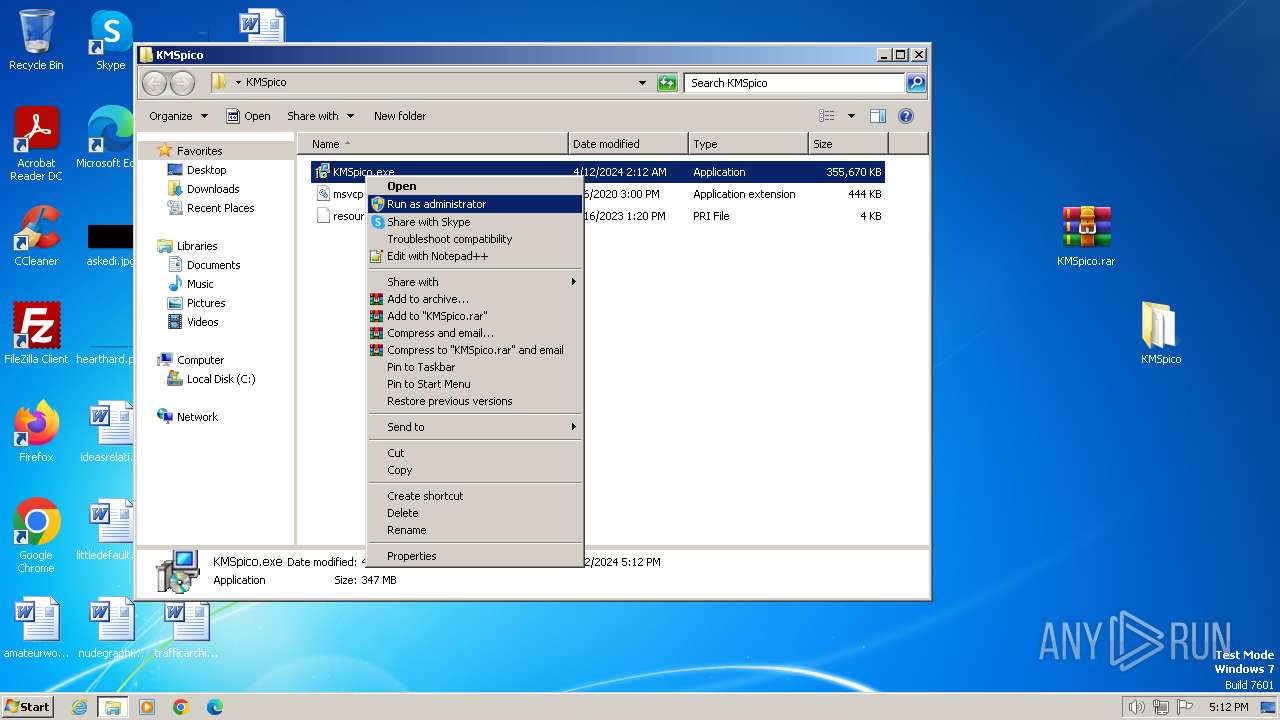Open Internet Explorer from the taskbar
Viewport: 1280px width, 720px height.
79,707
